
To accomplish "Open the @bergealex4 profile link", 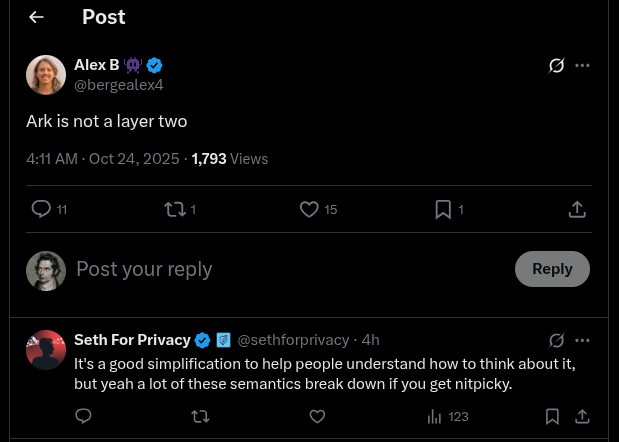I will coord(119,85).
